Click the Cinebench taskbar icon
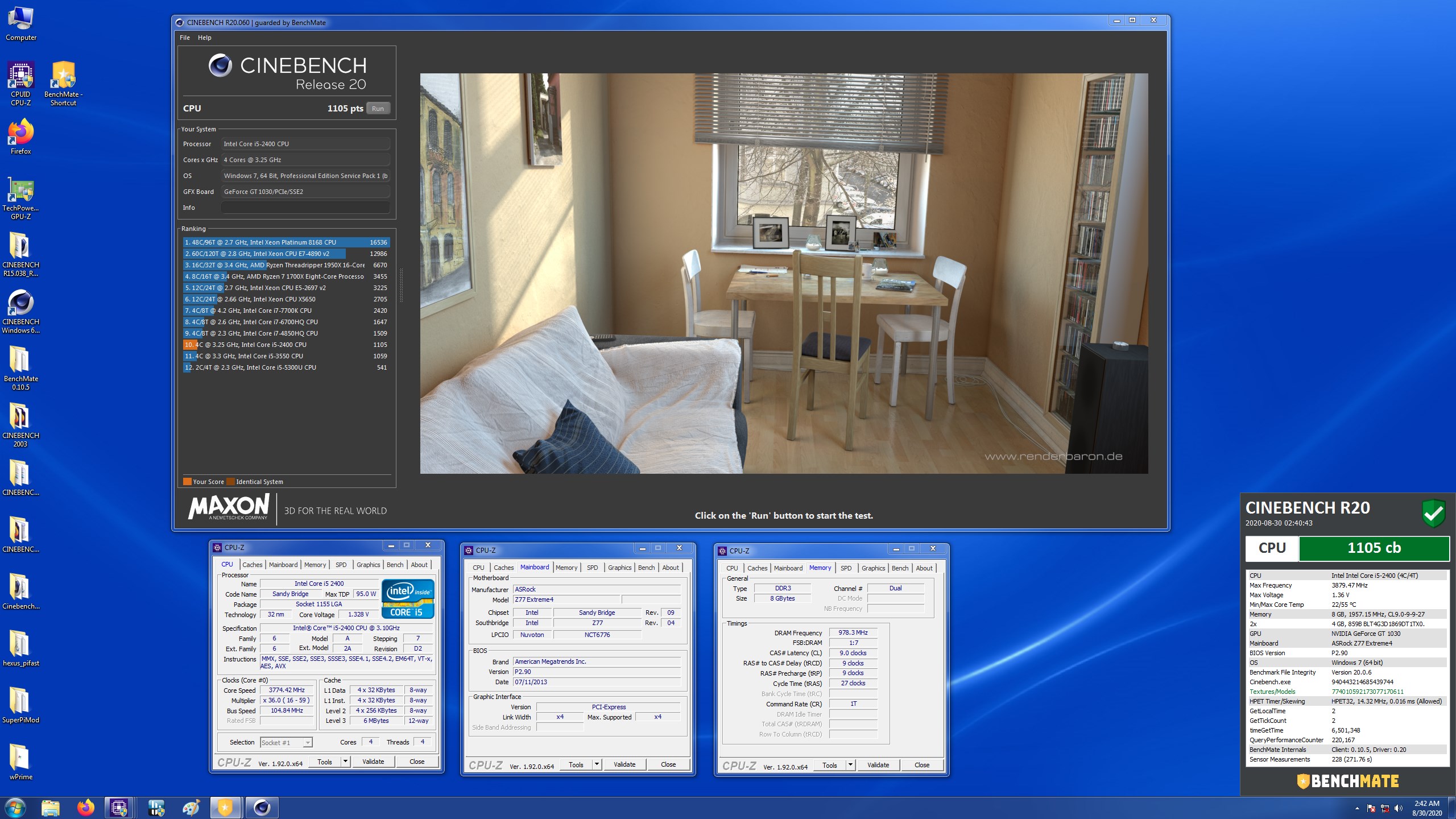This screenshot has width=1456, height=819. click(x=262, y=808)
